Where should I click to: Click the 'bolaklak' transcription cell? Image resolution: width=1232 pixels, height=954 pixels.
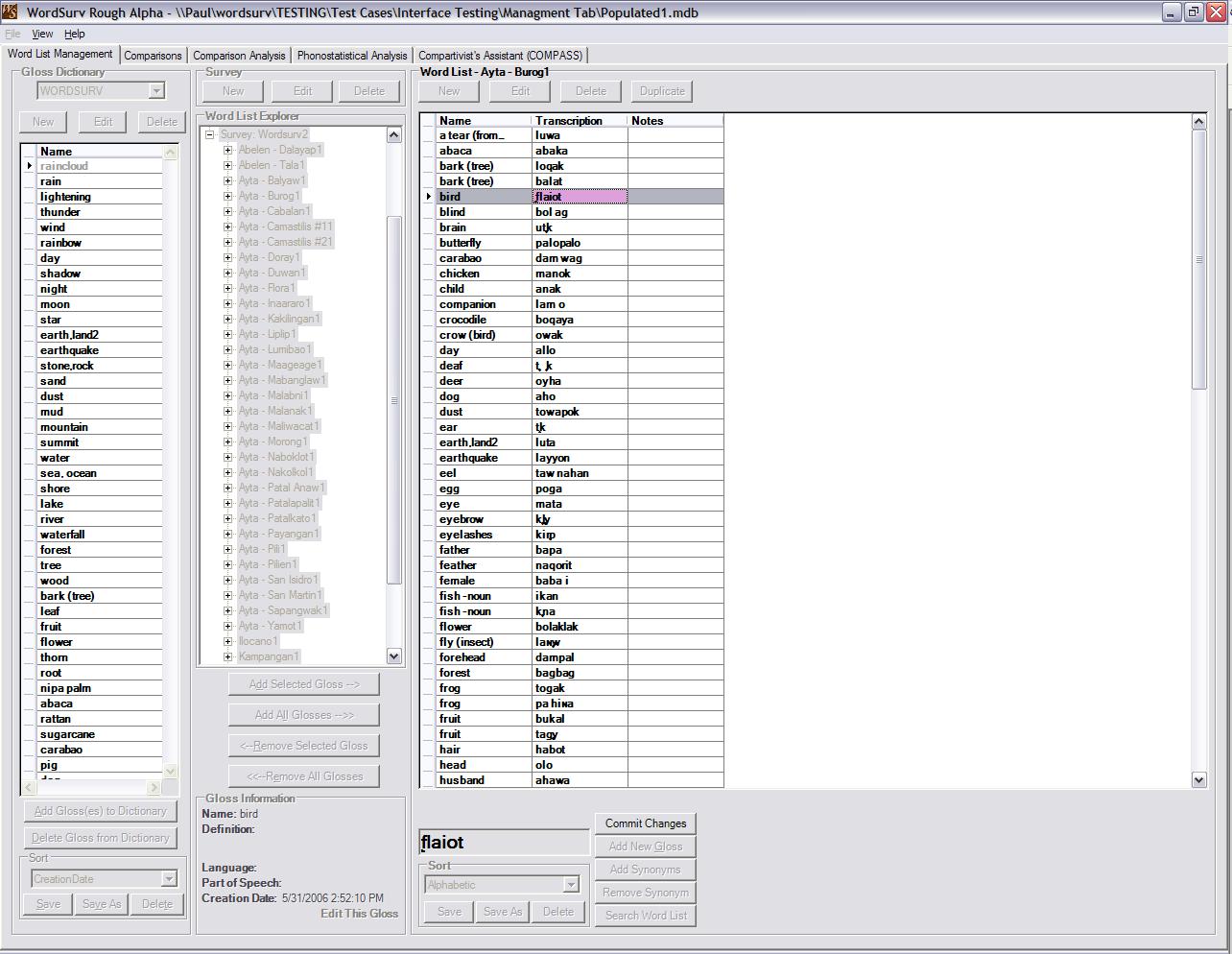580,627
